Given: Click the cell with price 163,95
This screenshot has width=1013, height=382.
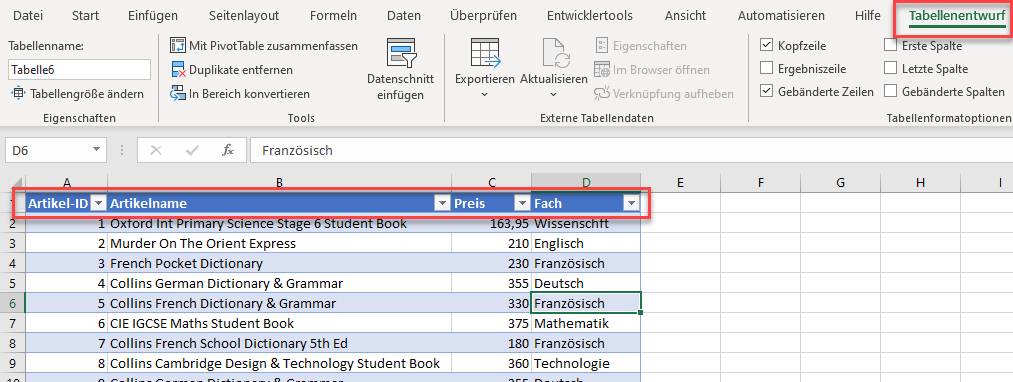Looking at the screenshot, I should pos(492,224).
